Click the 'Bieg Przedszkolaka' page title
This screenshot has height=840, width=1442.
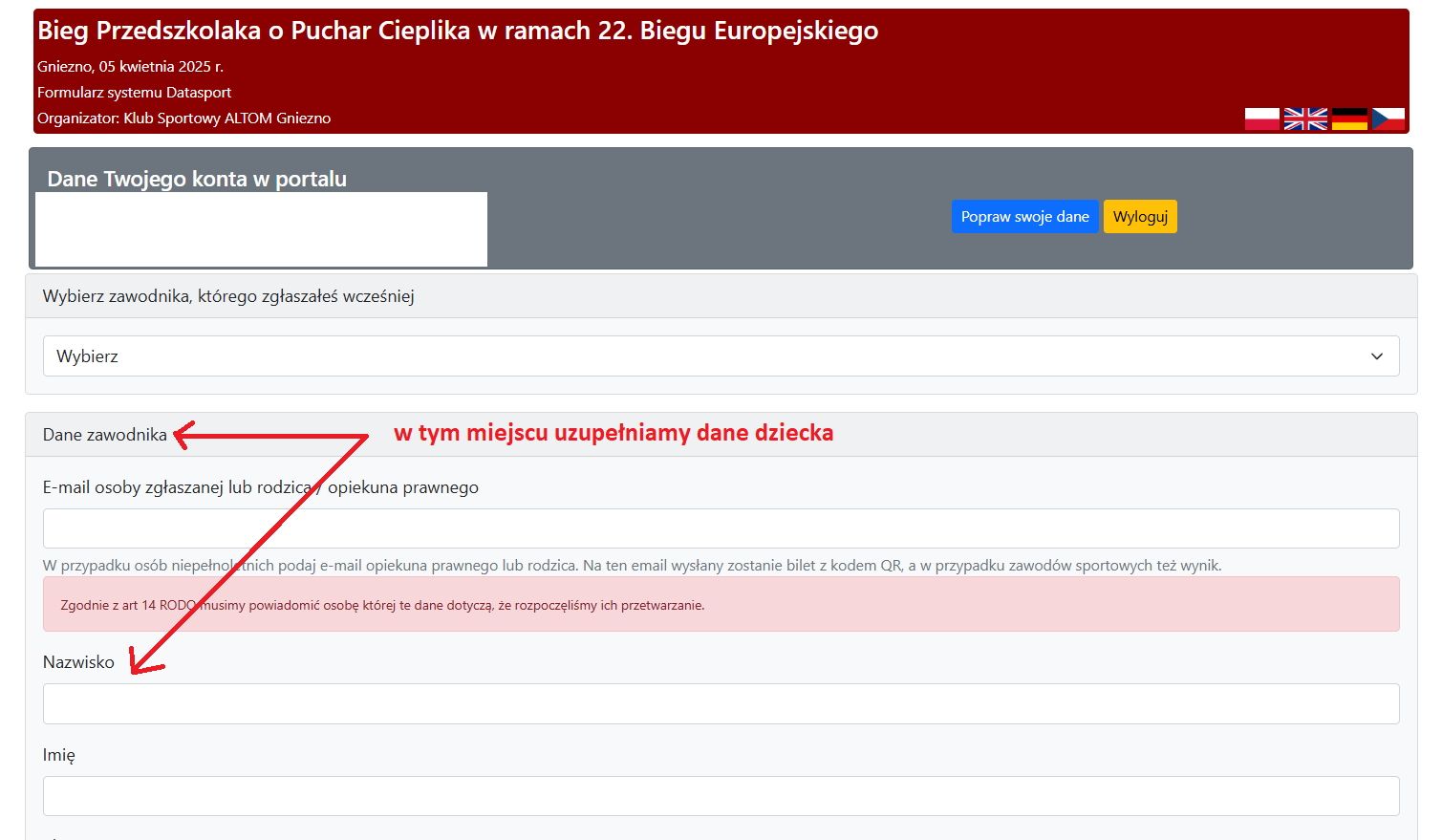457,31
